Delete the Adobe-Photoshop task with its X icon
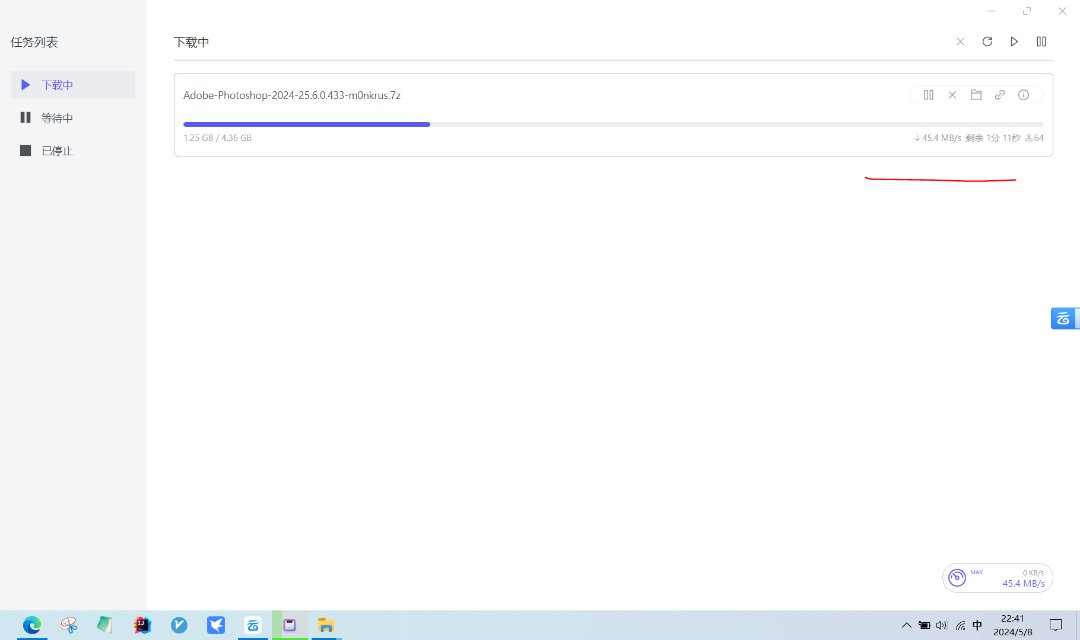Image resolution: width=1080 pixels, height=640 pixels. click(952, 95)
